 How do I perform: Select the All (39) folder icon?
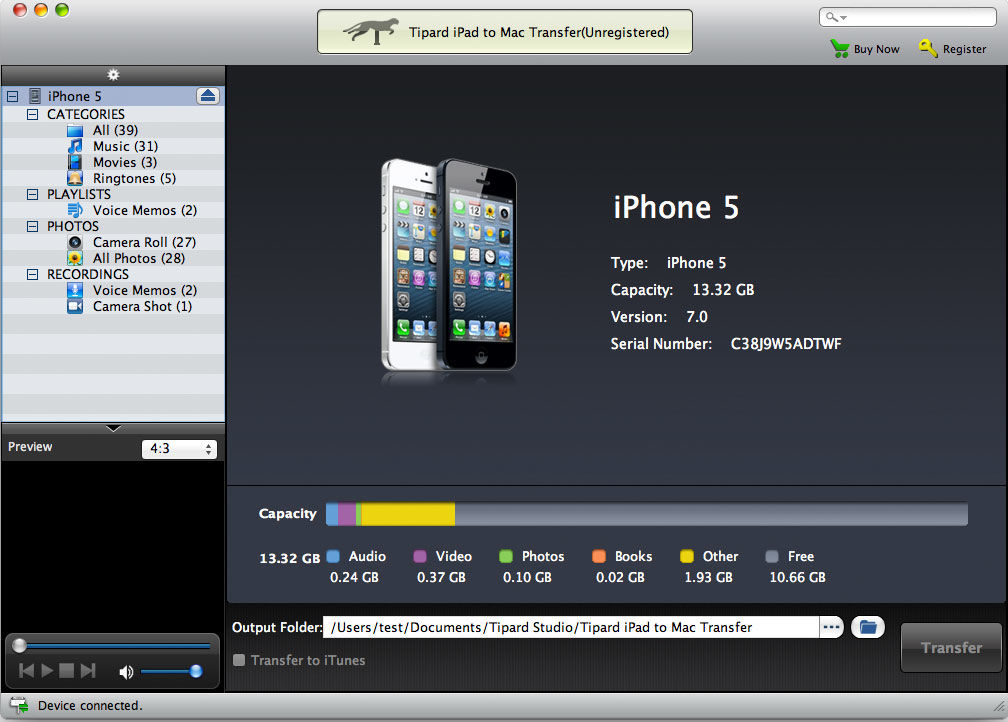tap(75, 131)
